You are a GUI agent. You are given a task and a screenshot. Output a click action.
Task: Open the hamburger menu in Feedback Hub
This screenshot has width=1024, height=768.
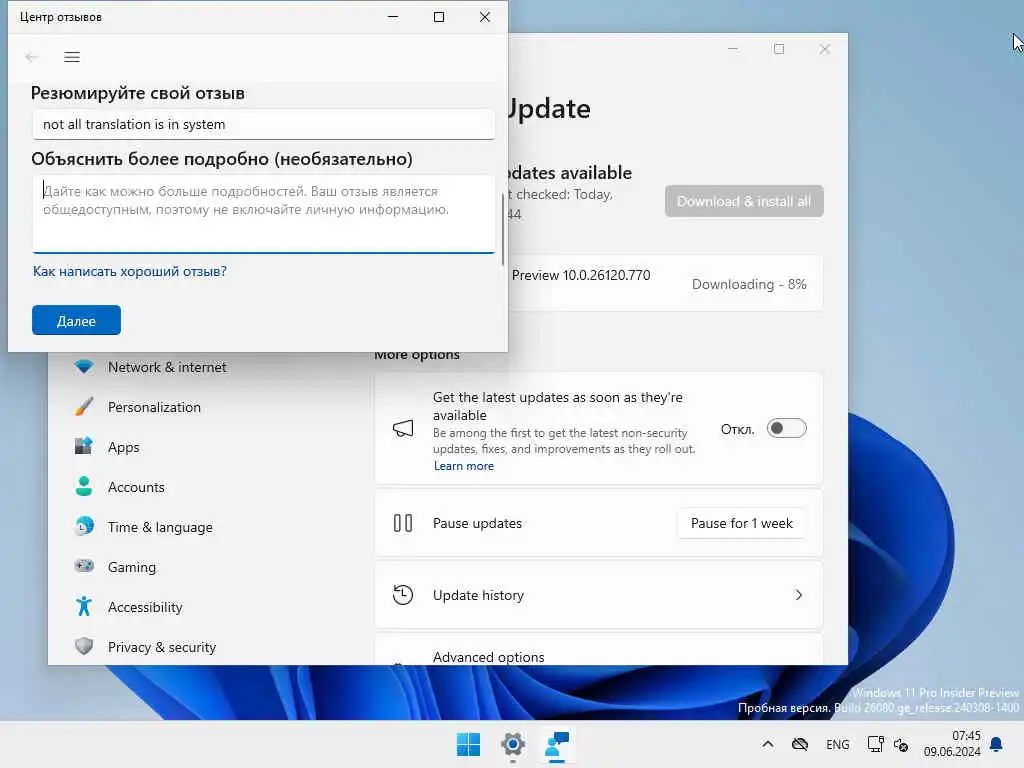coord(72,57)
